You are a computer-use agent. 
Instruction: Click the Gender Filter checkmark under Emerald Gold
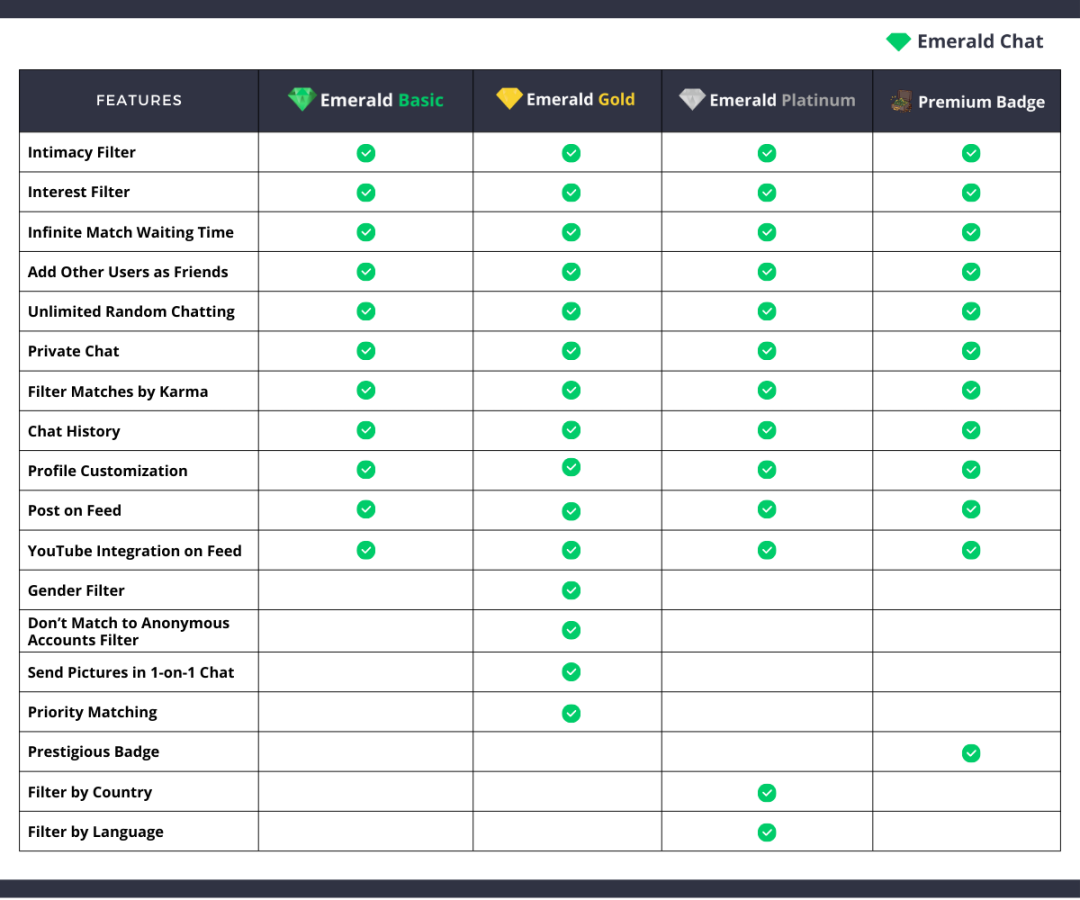tap(570, 590)
